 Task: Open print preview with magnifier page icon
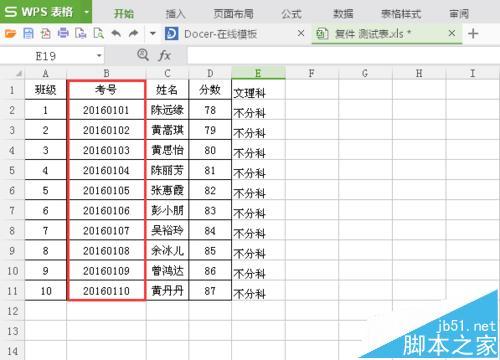click(x=99, y=33)
